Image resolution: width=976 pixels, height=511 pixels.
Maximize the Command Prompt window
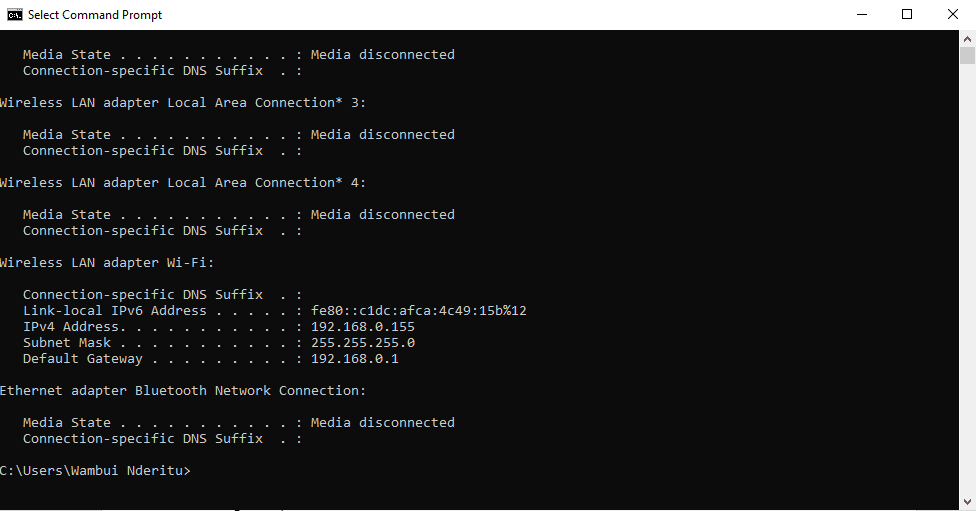pyautogui.click(x=907, y=14)
